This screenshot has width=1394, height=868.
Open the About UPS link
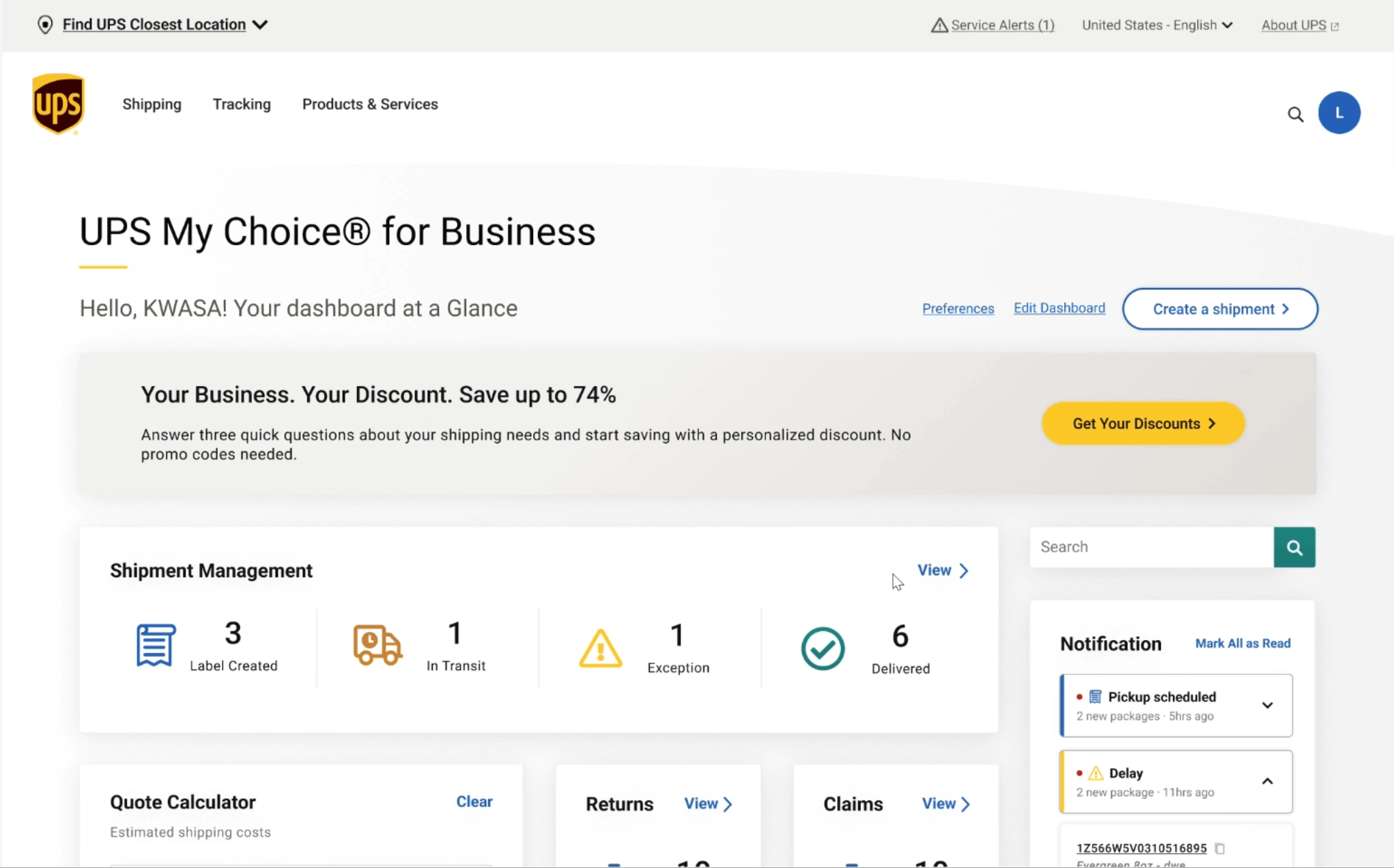[1294, 25]
